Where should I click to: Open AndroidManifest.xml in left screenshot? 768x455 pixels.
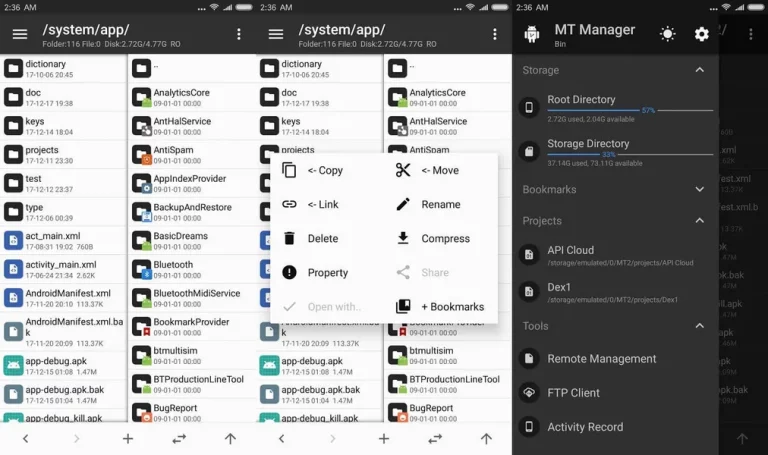click(64, 298)
